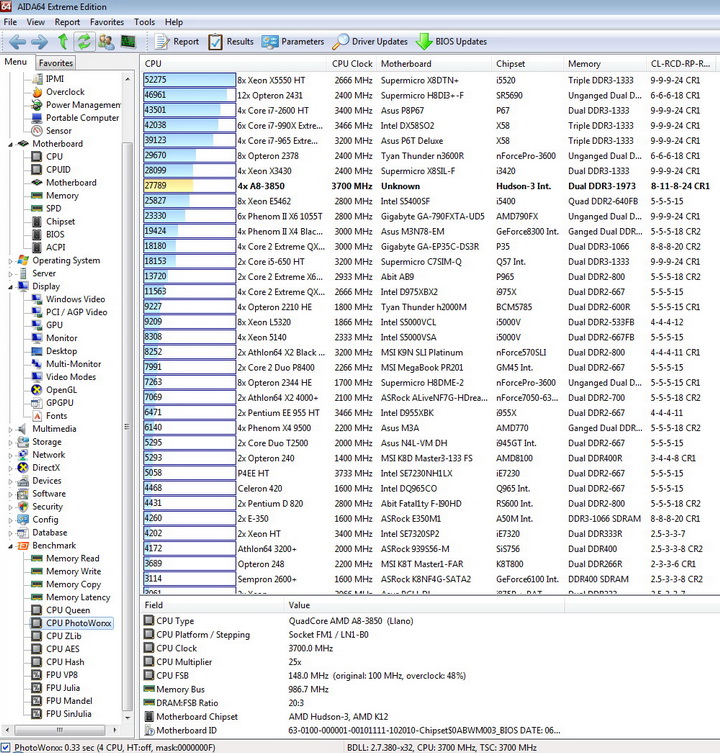Sort by the Memory column header
The image size is (720, 753).
tap(604, 64)
